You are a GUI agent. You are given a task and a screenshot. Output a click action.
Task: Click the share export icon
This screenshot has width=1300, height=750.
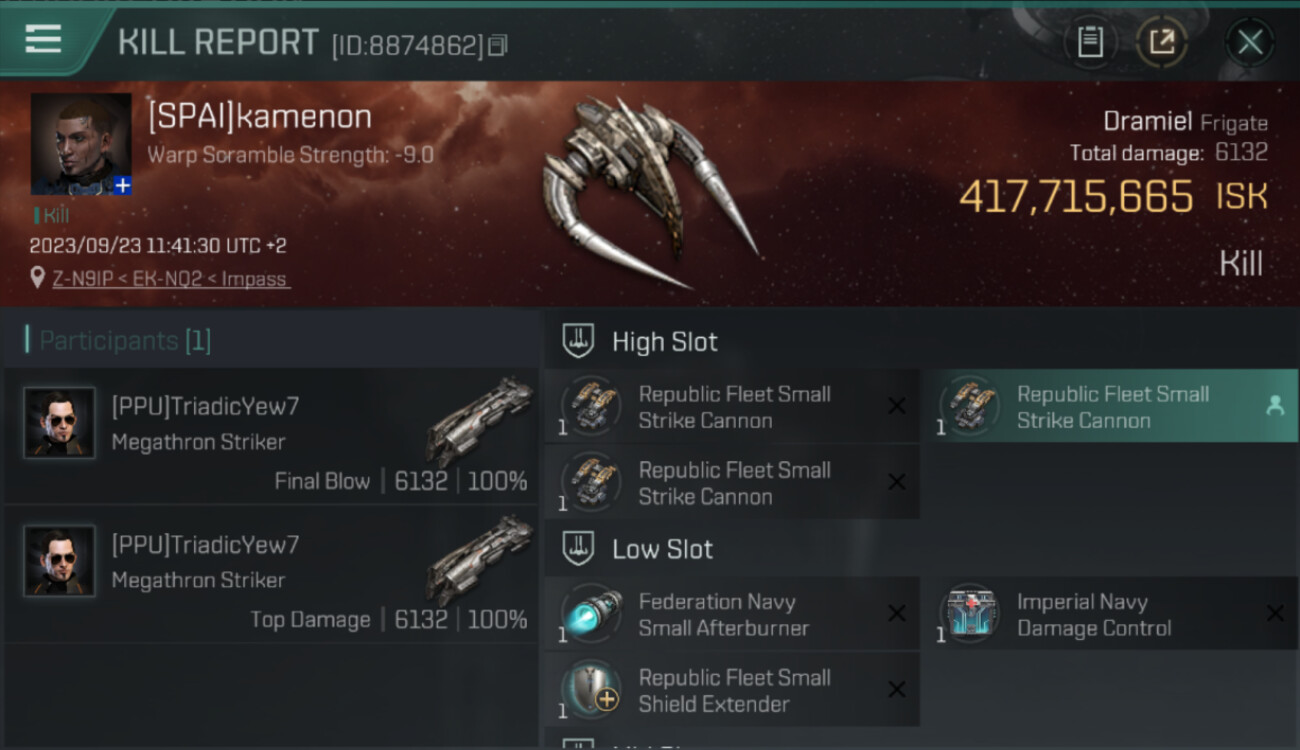coord(1162,42)
